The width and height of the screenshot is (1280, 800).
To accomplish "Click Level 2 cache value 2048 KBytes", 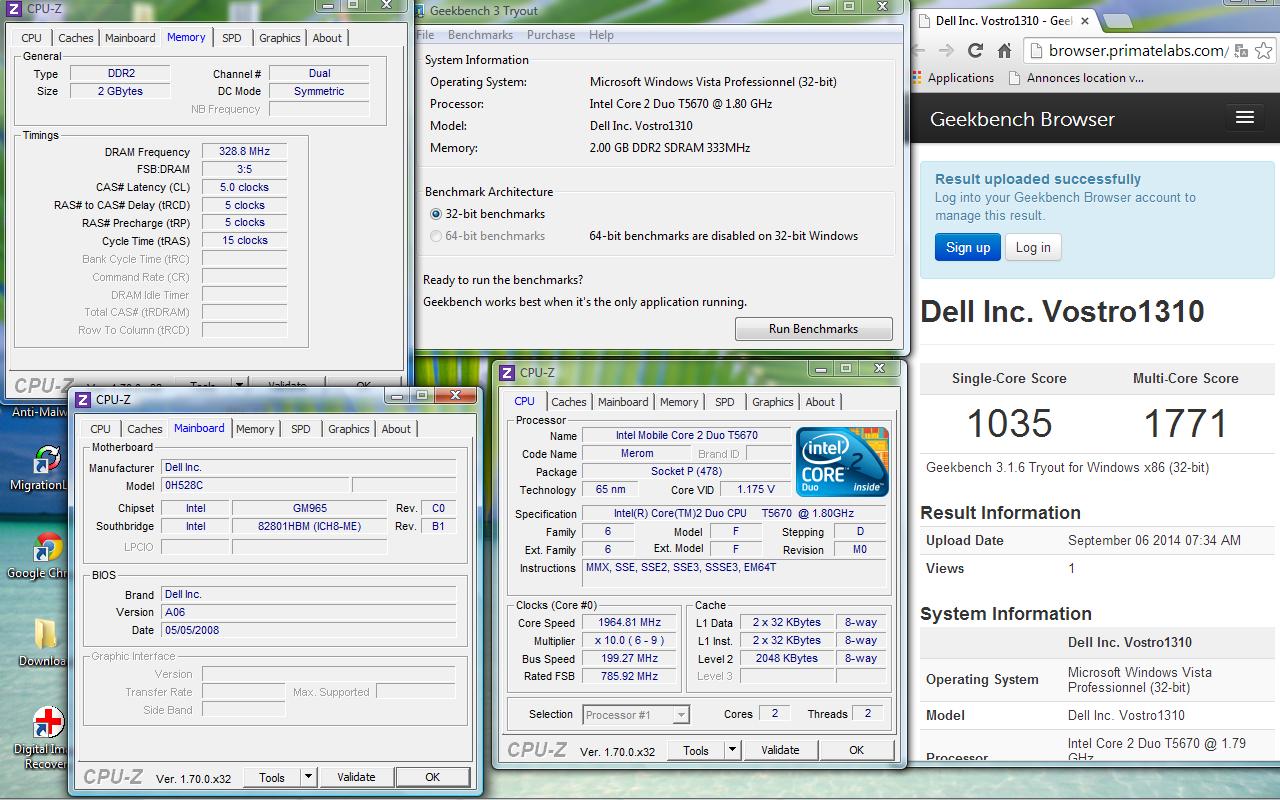I will coord(786,659).
